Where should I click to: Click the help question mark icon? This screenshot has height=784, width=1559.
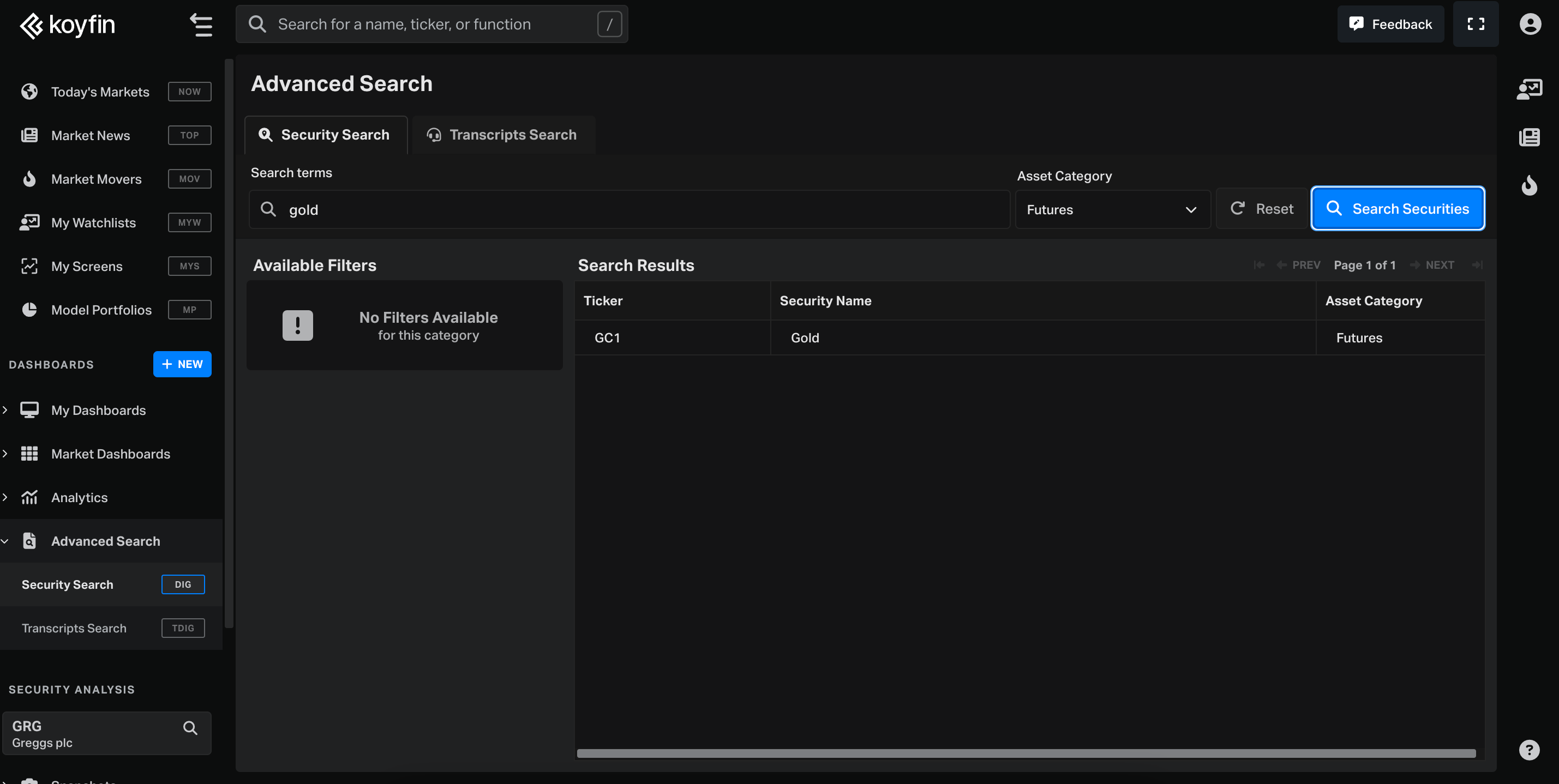1529,750
